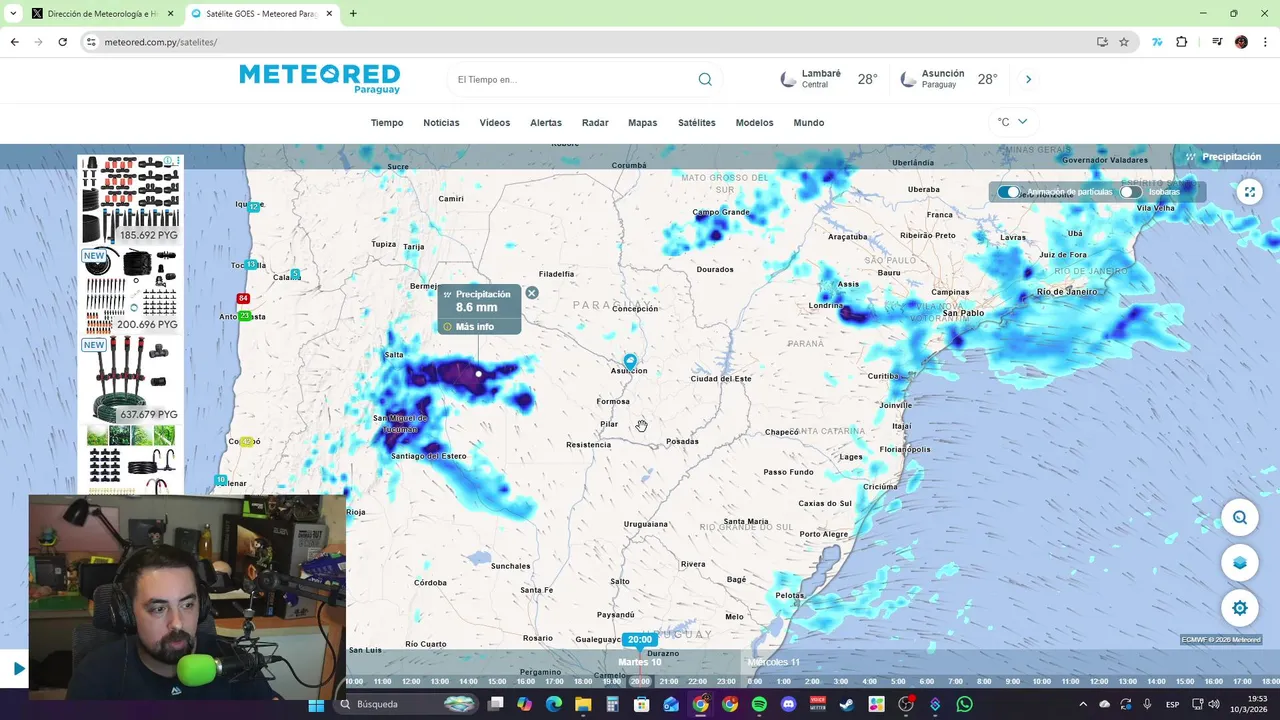Image resolution: width=1280 pixels, height=720 pixels.
Task: Open Spotify from the taskbar
Action: pos(759,704)
